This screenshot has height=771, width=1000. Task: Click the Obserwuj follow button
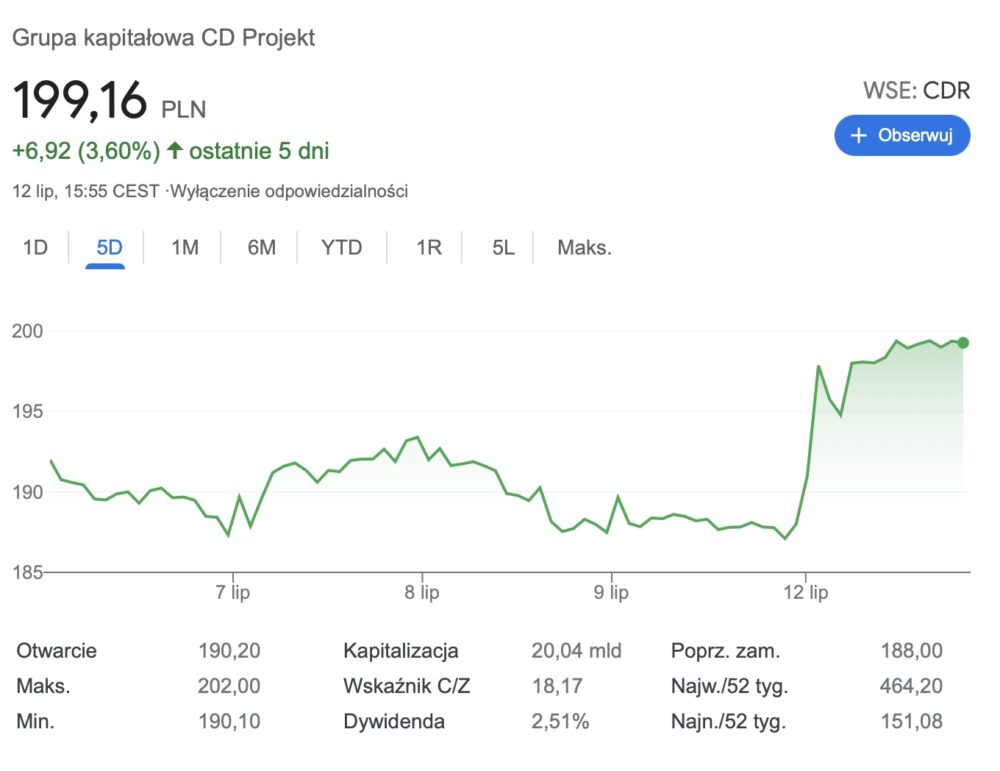(902, 135)
